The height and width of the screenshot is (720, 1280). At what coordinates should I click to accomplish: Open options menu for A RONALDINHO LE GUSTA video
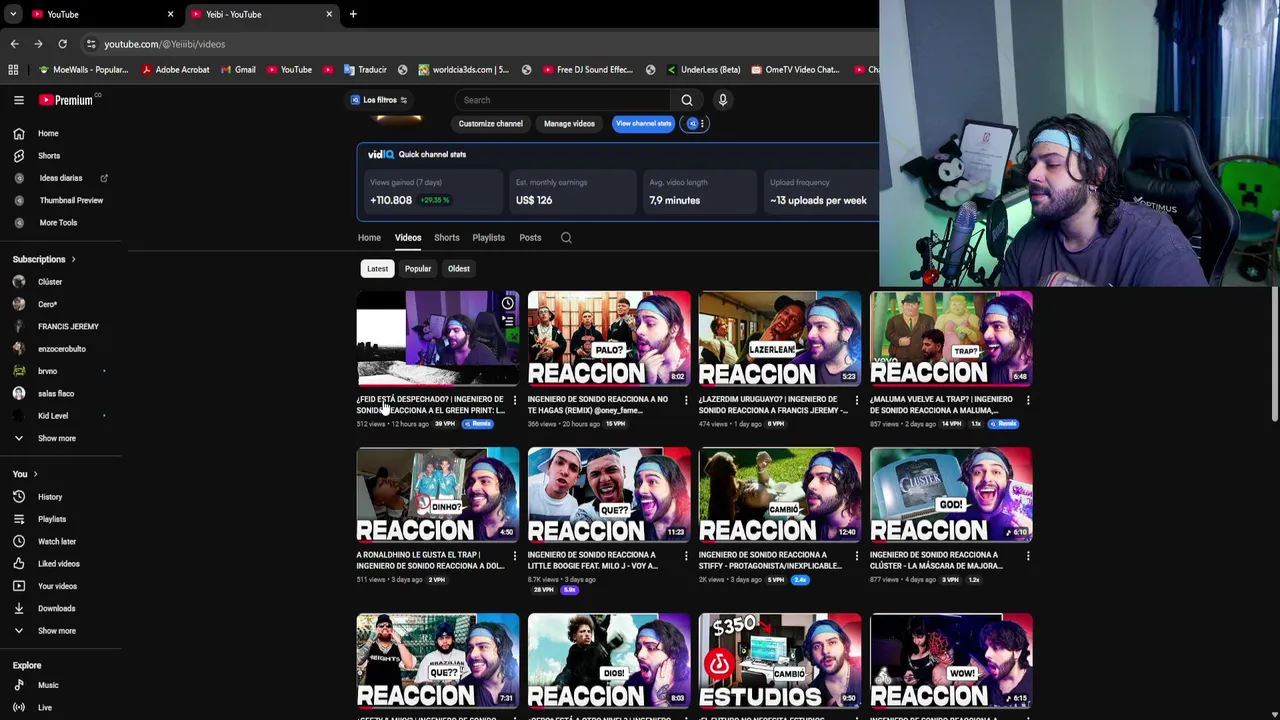tap(515, 556)
